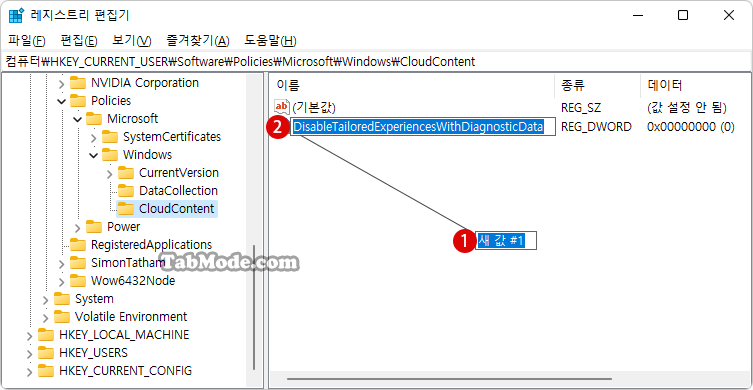The image size is (753, 390).
Task: Click the CloudContent folder icon
Action: tap(126, 209)
